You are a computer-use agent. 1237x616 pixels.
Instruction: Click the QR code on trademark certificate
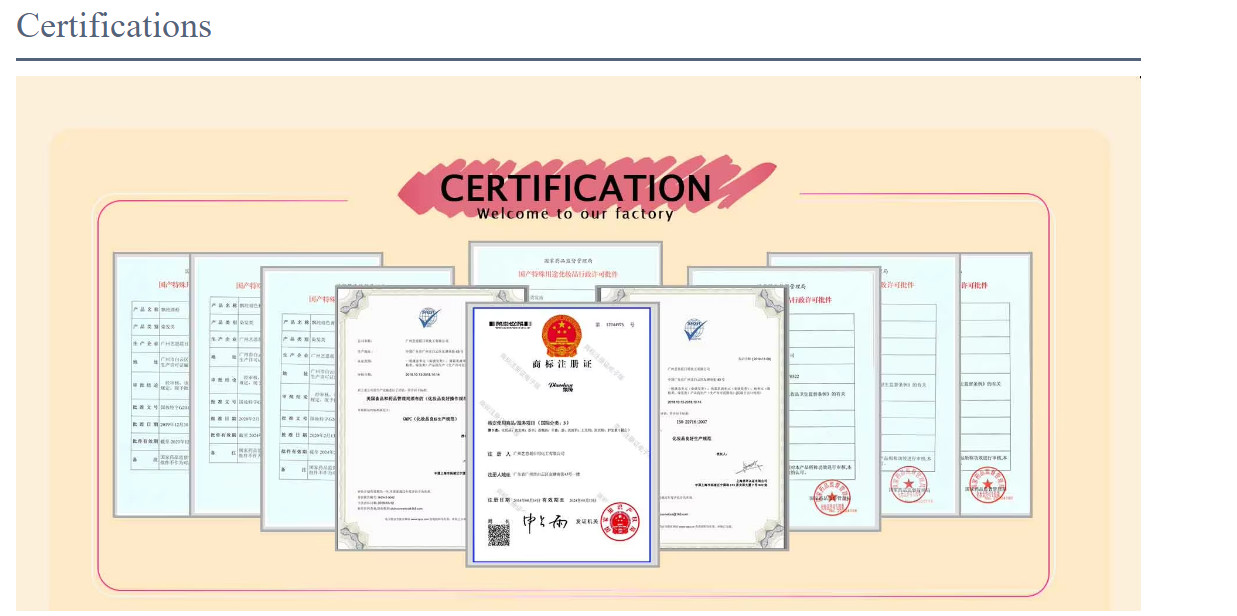498,535
